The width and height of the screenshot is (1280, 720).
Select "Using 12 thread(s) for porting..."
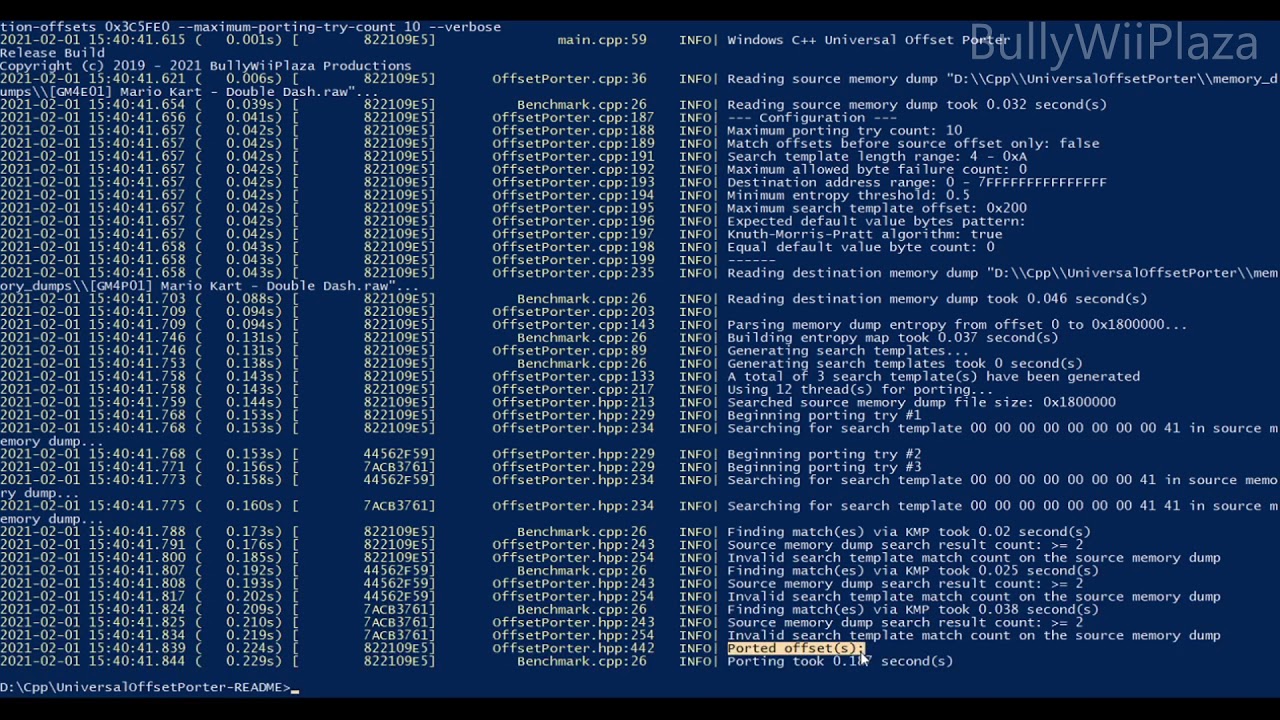pyautogui.click(x=860, y=390)
